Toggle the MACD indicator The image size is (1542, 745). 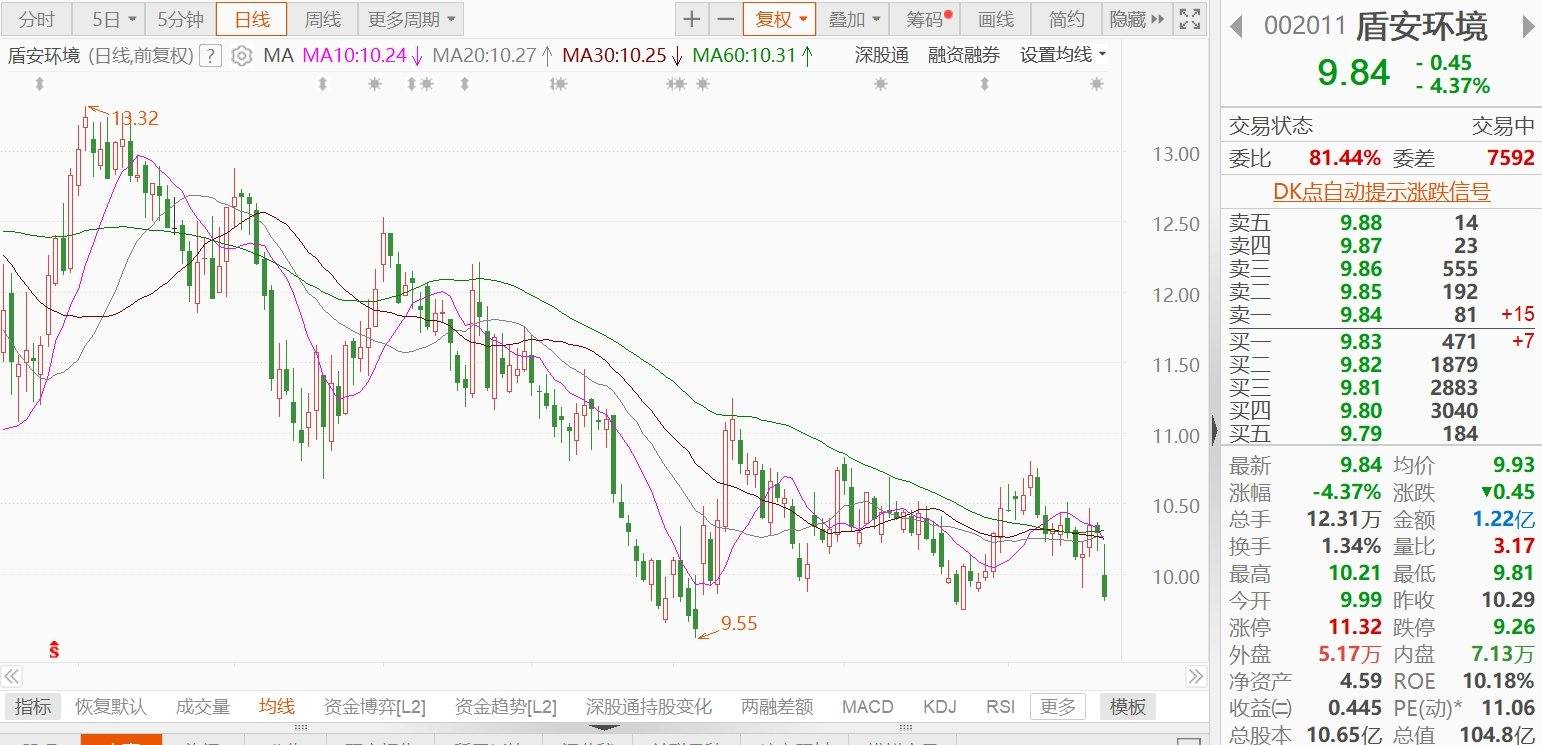point(867,707)
